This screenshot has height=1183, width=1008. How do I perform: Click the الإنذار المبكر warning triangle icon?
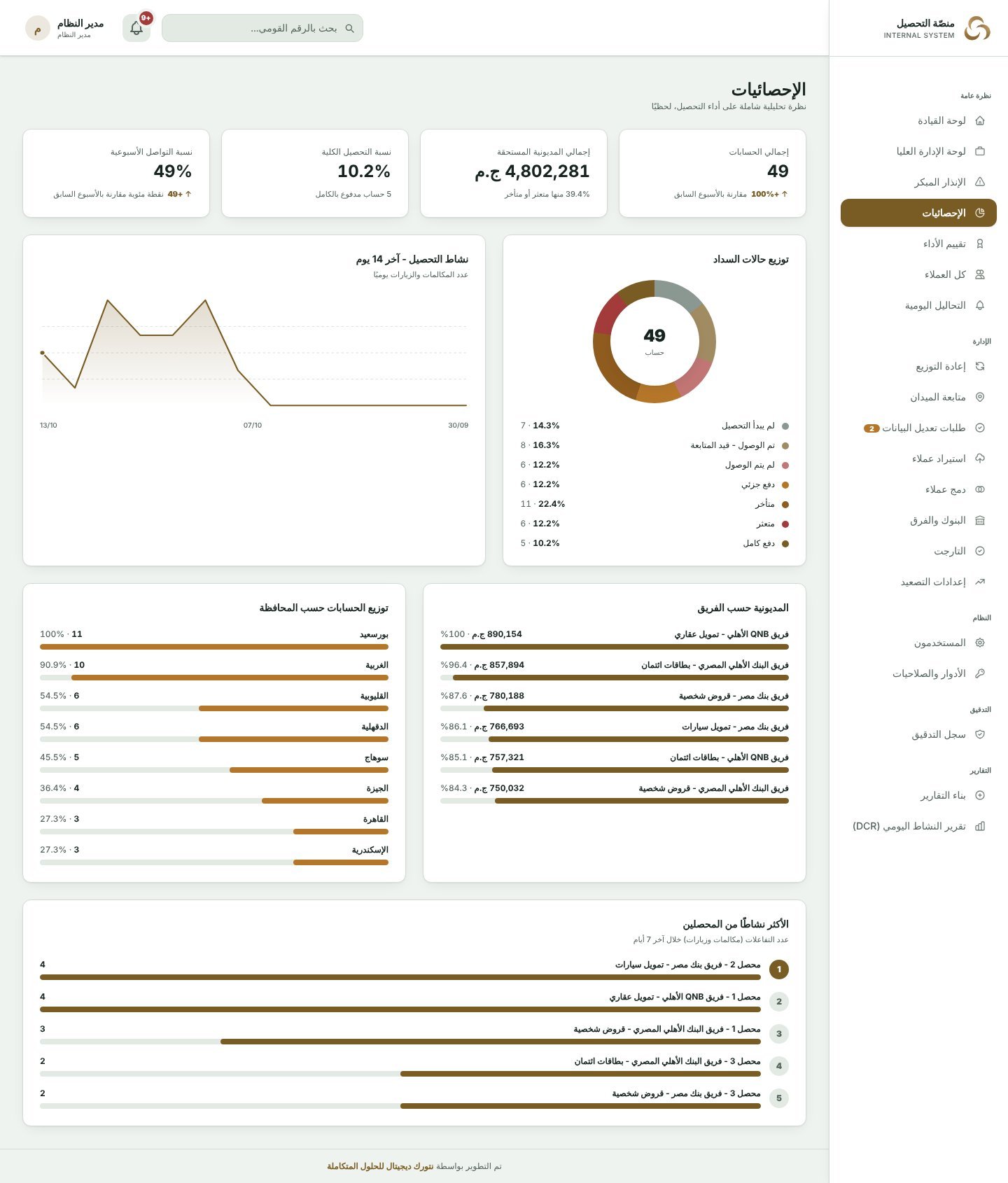(980, 182)
